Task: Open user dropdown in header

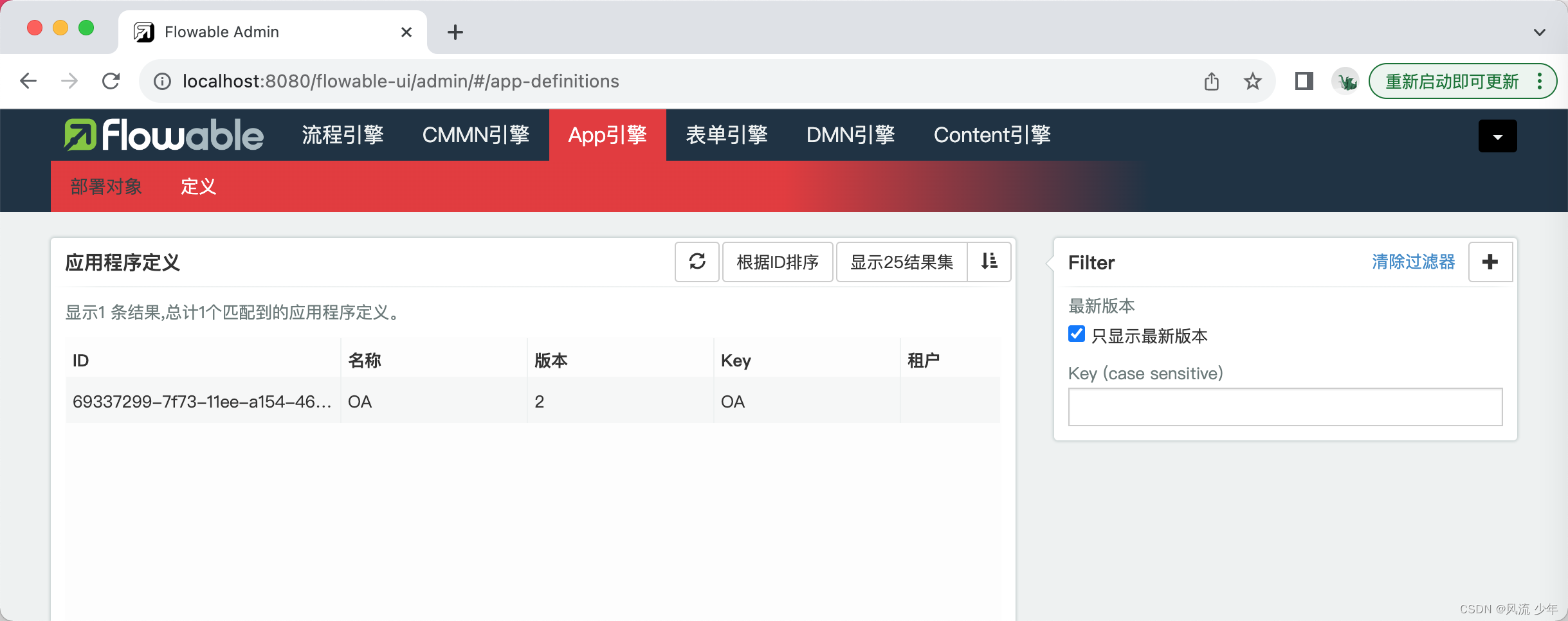Action: (1497, 136)
